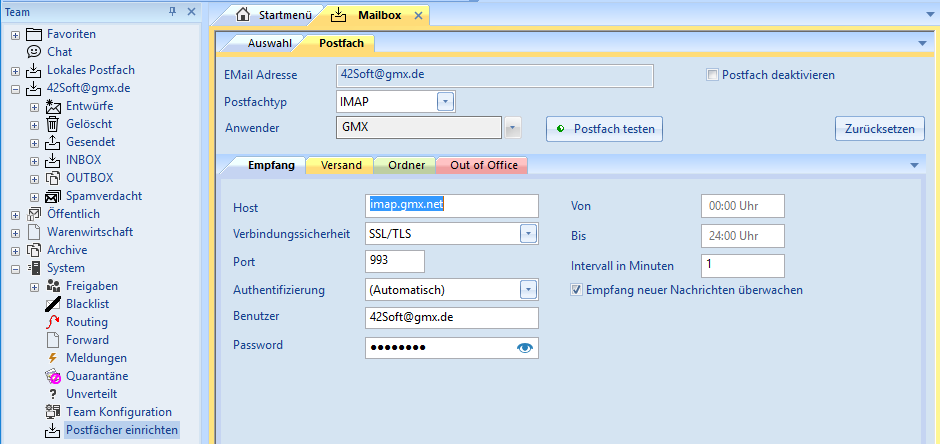Click the Bis time field
Viewport: 940px width, 444px height.
(742, 236)
